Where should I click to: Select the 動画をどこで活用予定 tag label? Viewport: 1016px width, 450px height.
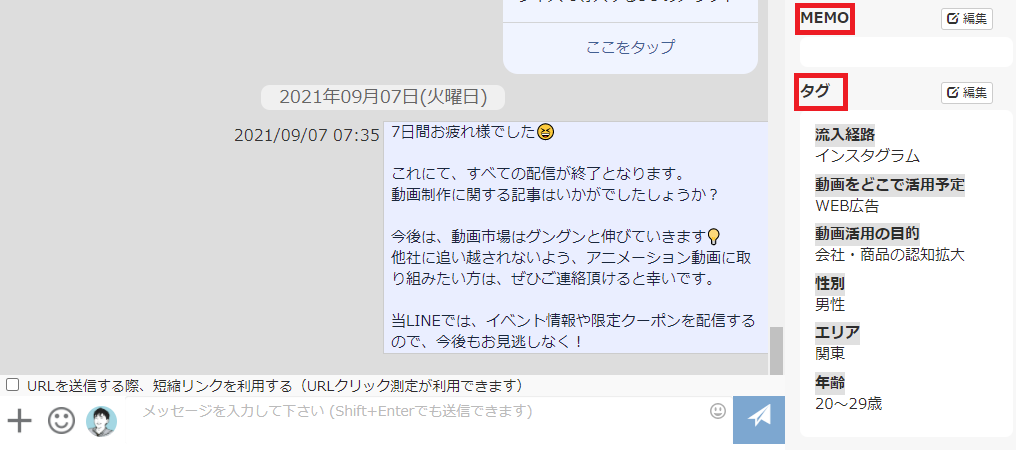pyautogui.click(x=890, y=185)
